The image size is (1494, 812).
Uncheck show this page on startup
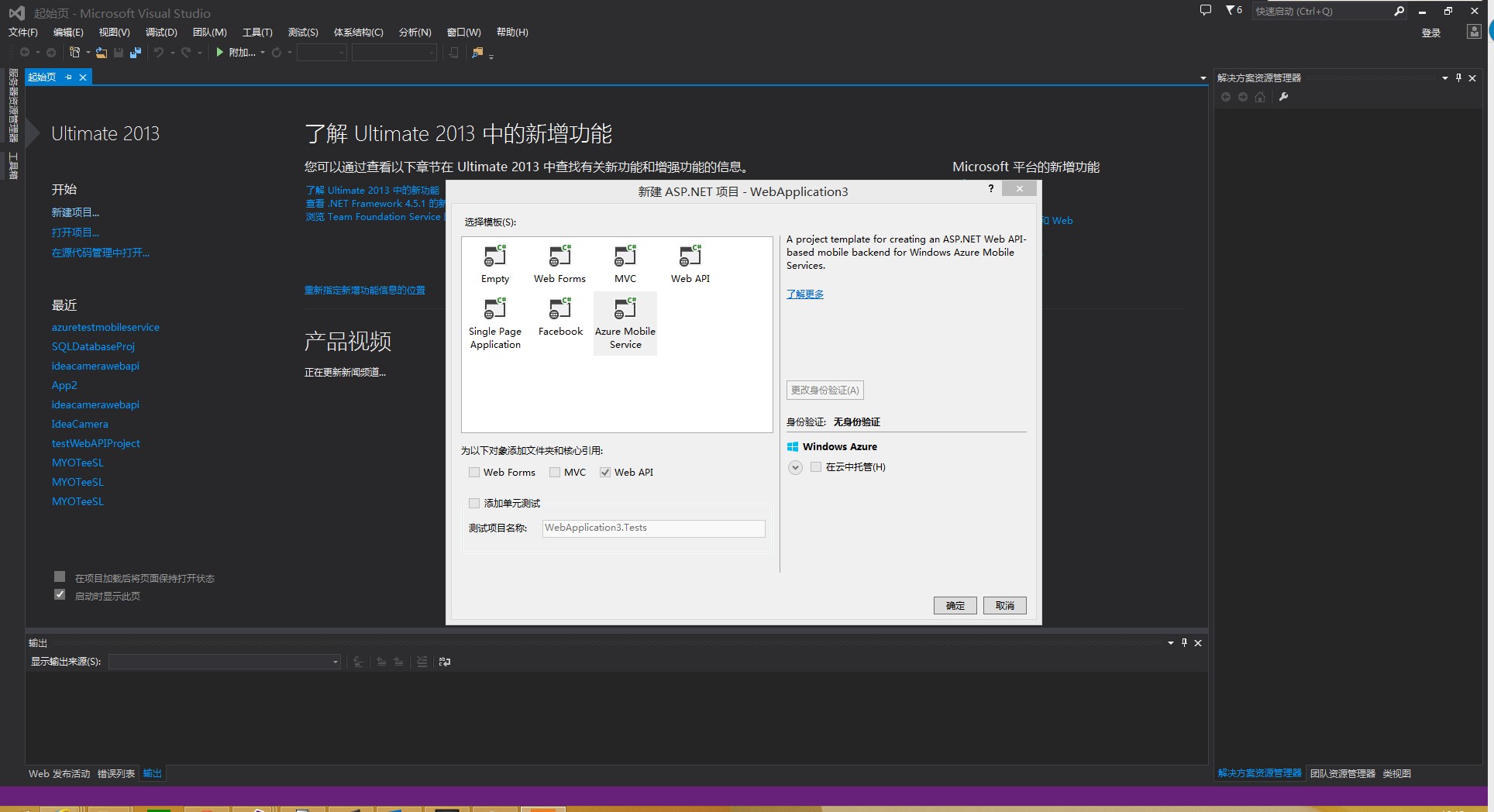point(60,594)
